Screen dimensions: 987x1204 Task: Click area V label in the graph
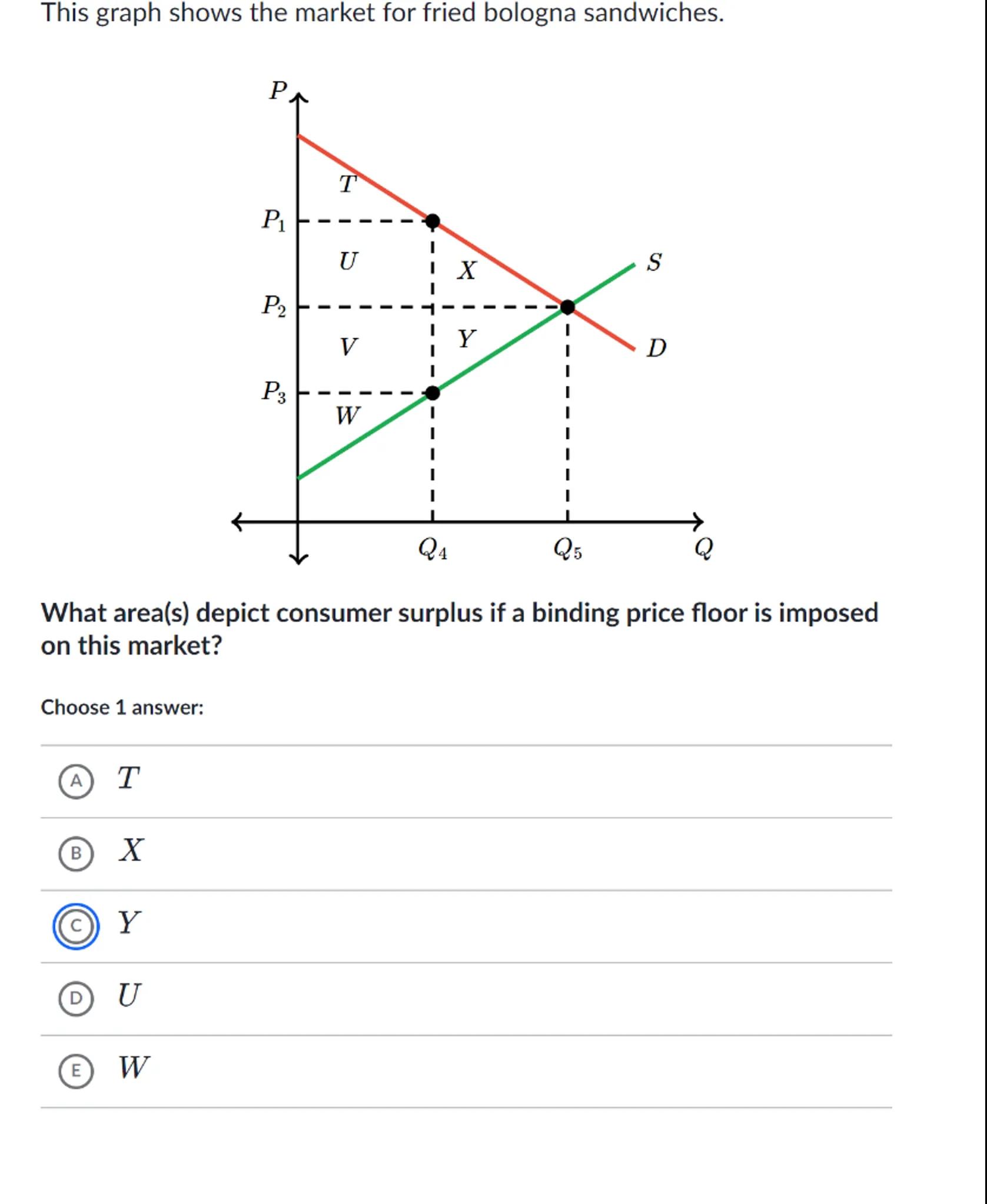(348, 347)
